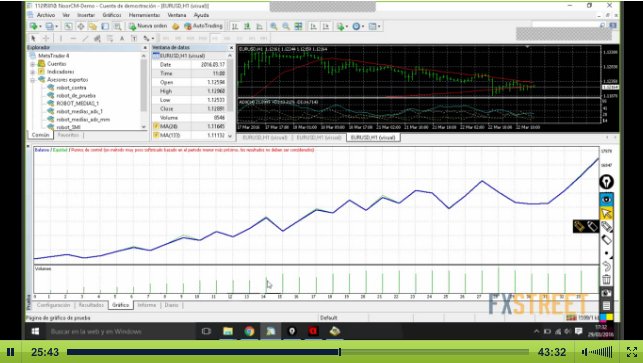The image size is (643, 363).
Task: Select robot_medias_adx_mm expert advisor
Action: pos(83,119)
